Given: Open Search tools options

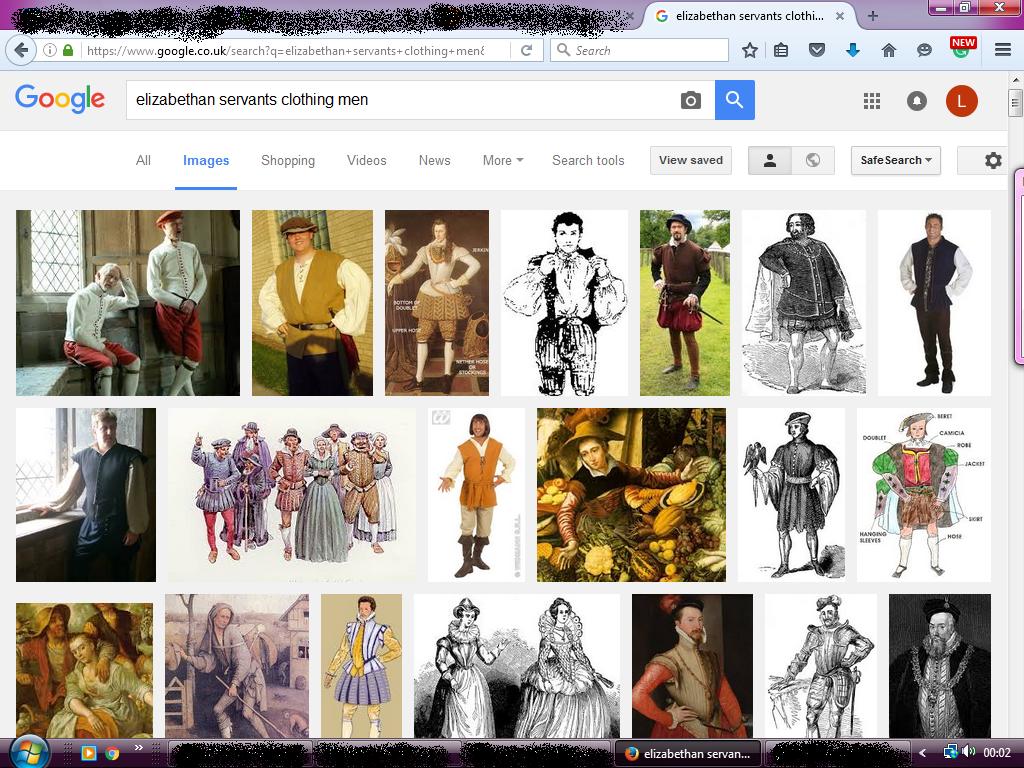Looking at the screenshot, I should click(588, 161).
